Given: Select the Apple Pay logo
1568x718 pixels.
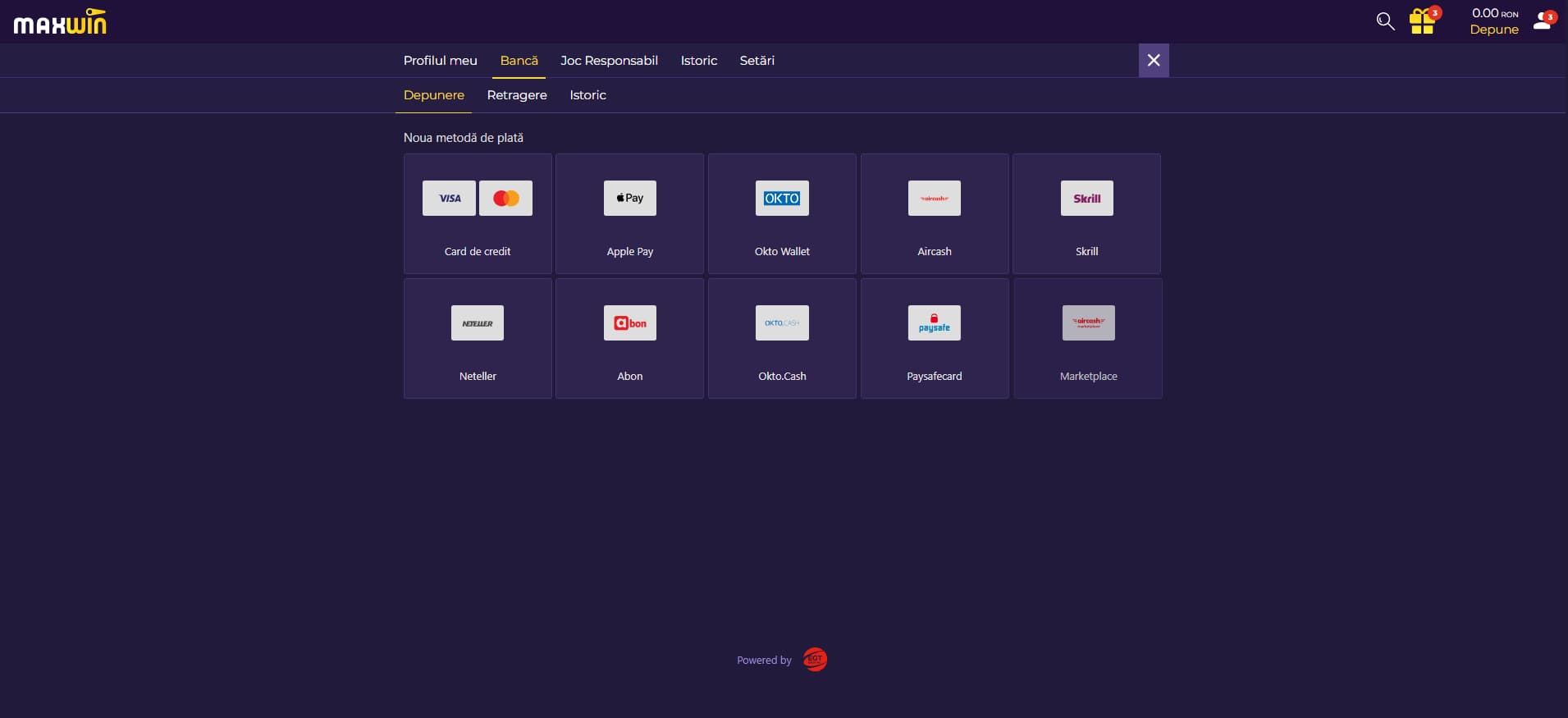Looking at the screenshot, I should tap(630, 198).
